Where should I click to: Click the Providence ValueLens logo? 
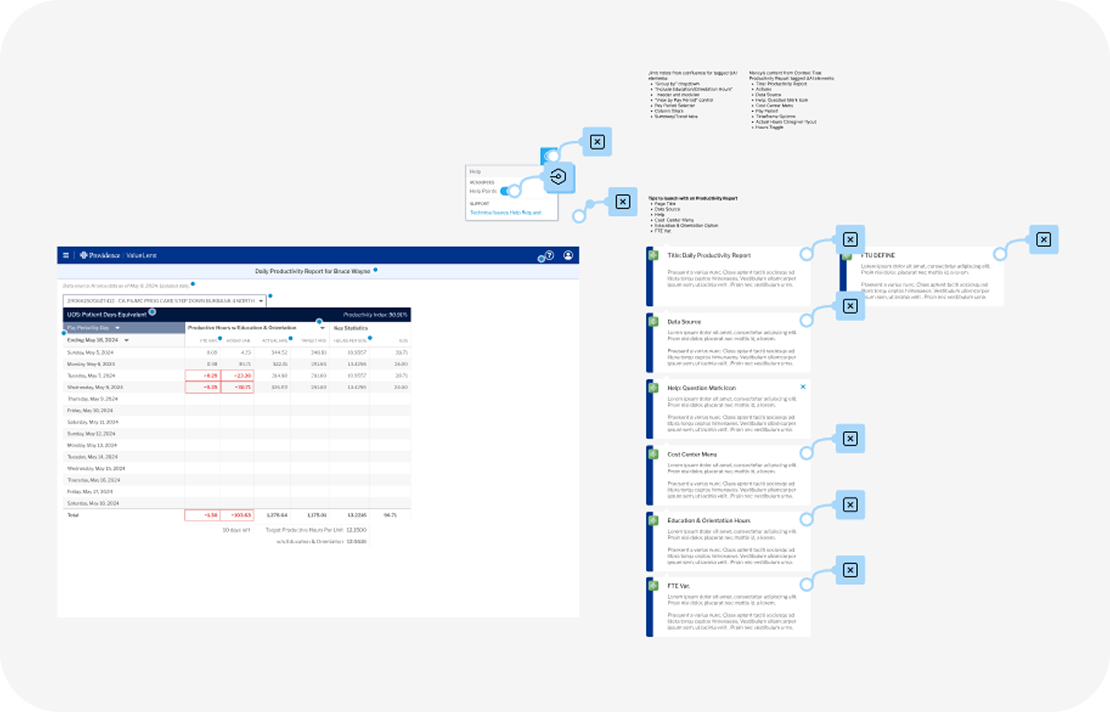(112, 255)
